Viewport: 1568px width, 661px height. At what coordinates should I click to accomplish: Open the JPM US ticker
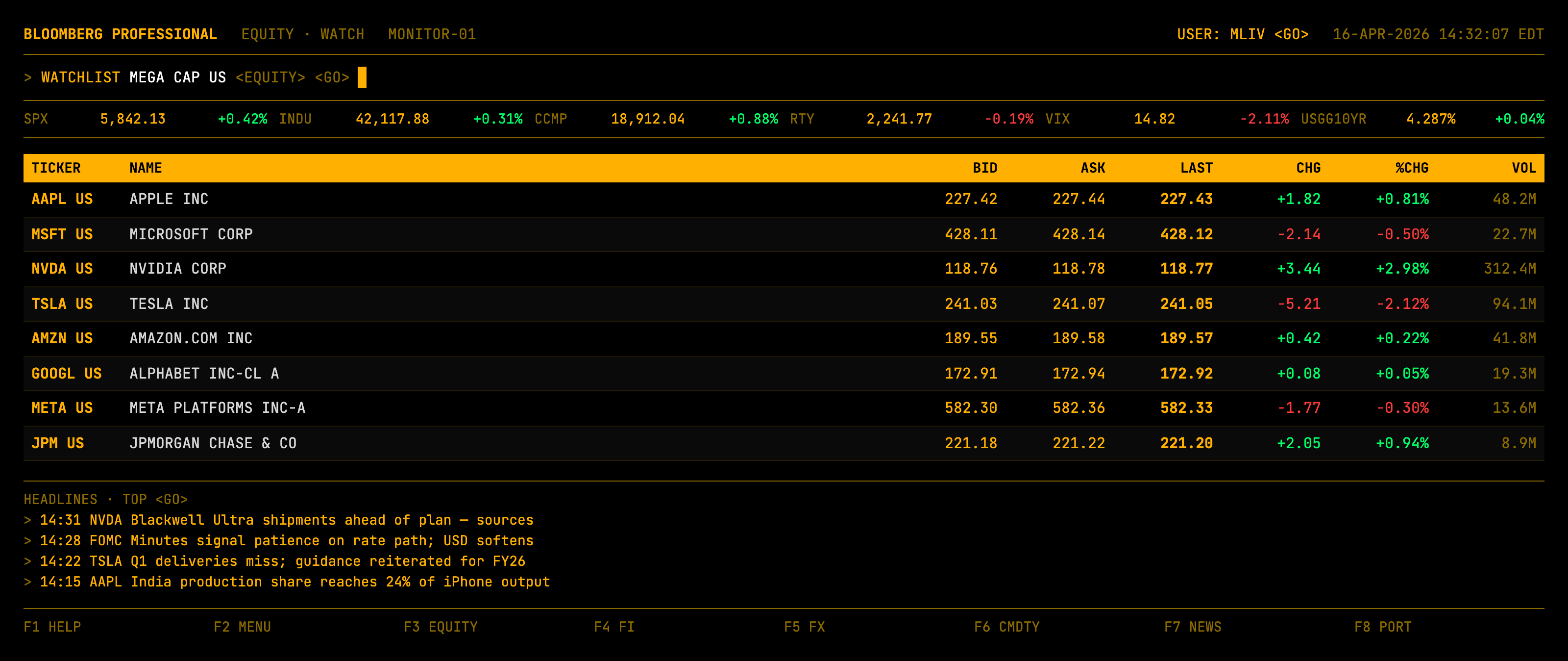pyautogui.click(x=58, y=443)
